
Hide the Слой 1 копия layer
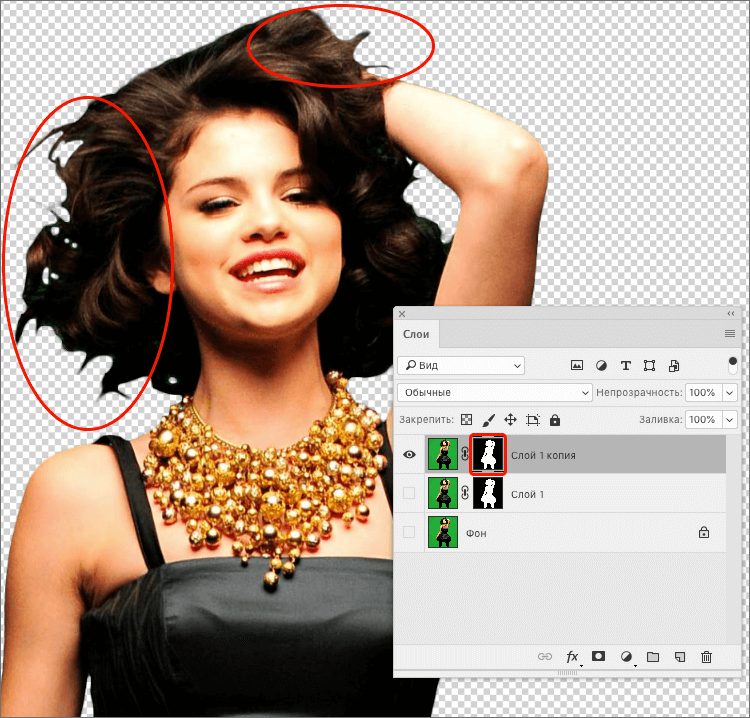pyautogui.click(x=408, y=454)
